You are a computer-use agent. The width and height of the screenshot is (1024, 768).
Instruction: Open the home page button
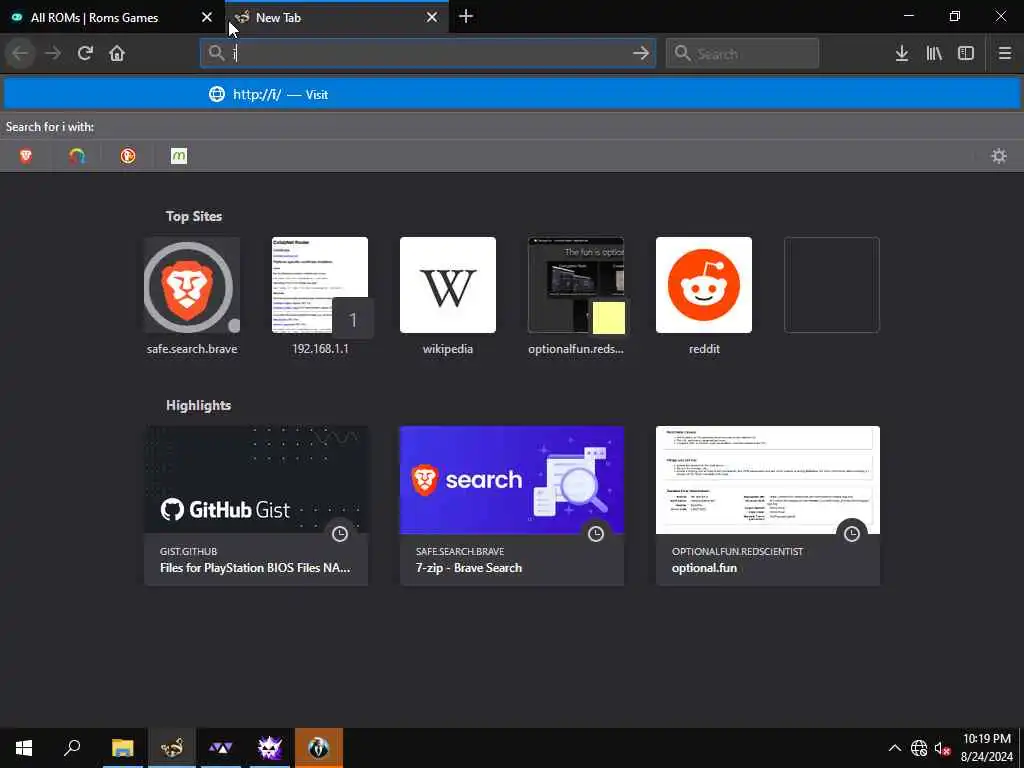[117, 54]
